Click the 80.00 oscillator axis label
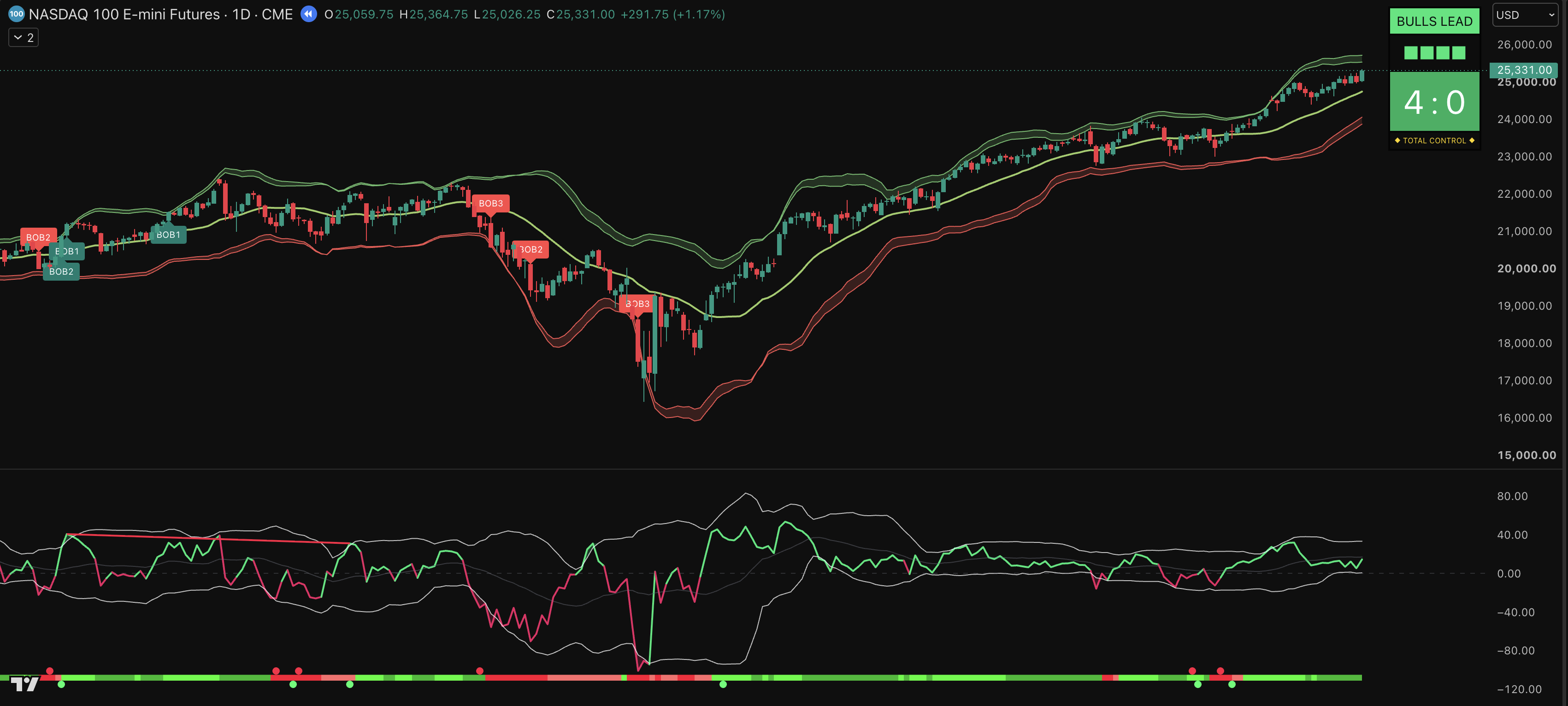The image size is (1568, 706). point(1512,496)
